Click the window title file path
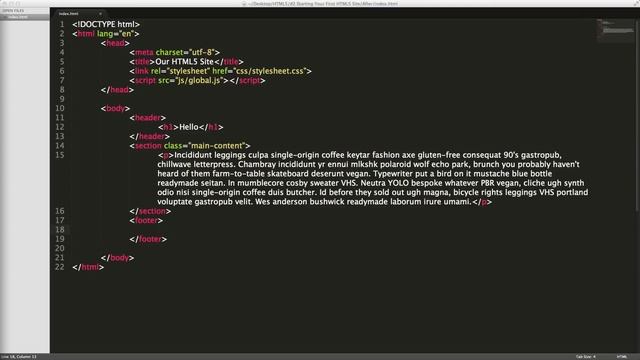The height and width of the screenshot is (360, 640). pyautogui.click(x=323, y=4)
